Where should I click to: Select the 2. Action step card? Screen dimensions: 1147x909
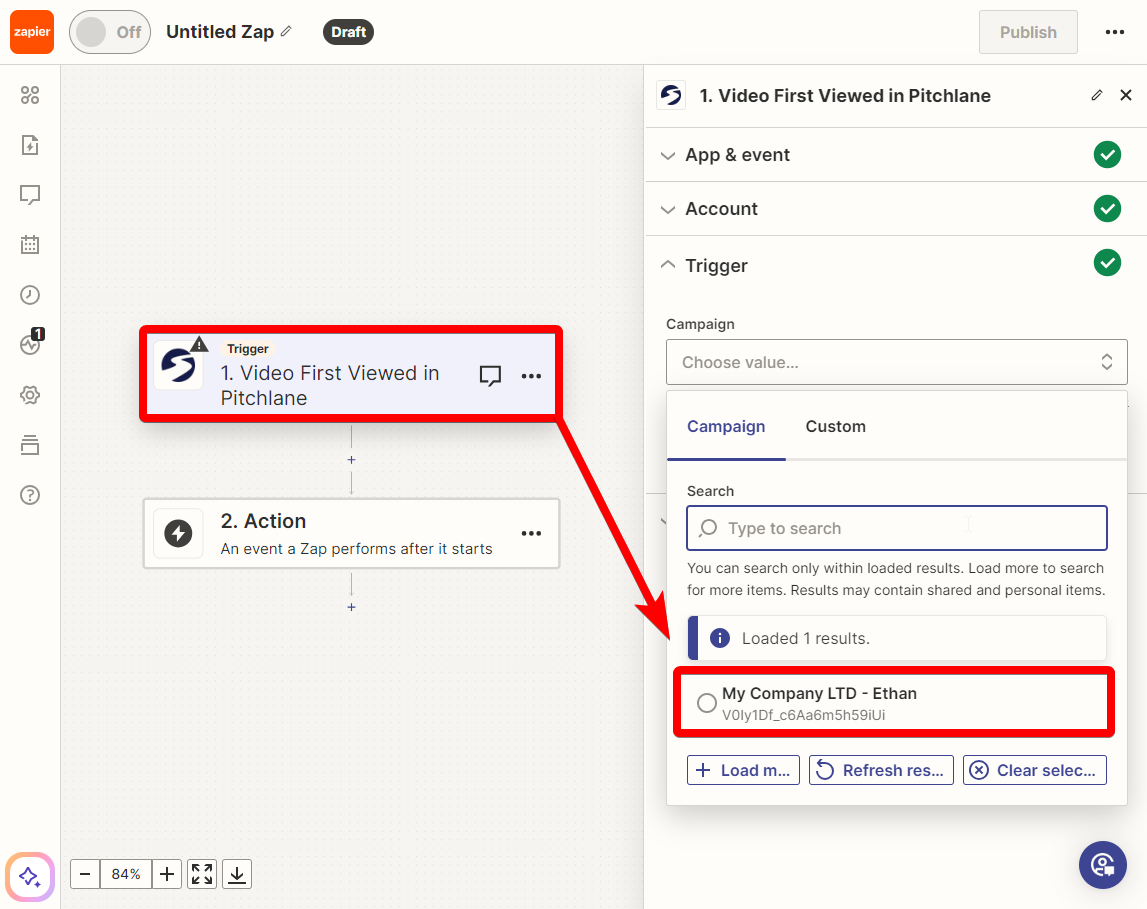[351, 533]
